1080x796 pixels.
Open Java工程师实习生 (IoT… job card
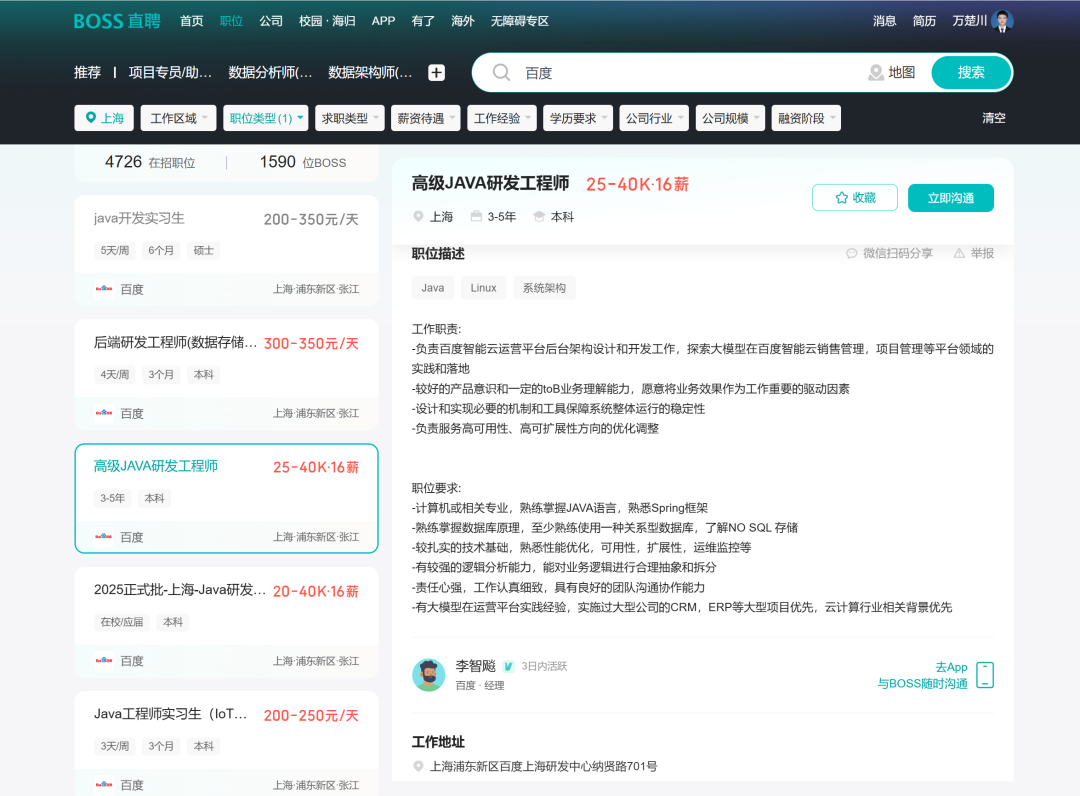[226, 744]
